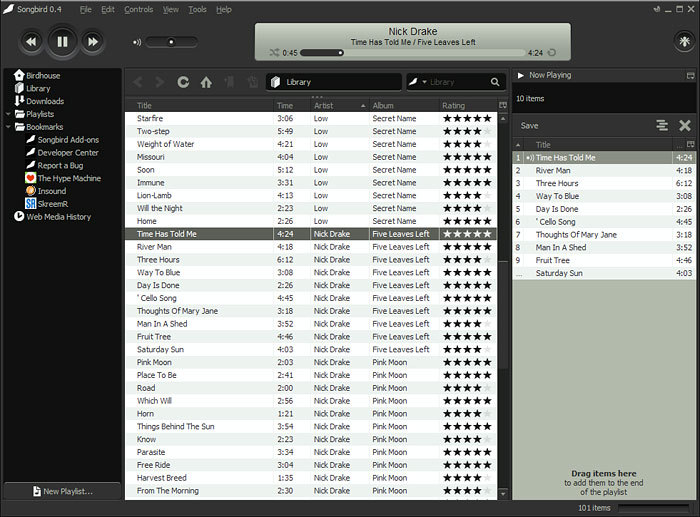Screen dimensions: 700x517
Task: Open the Edit menu
Action: click(x=108, y=9)
